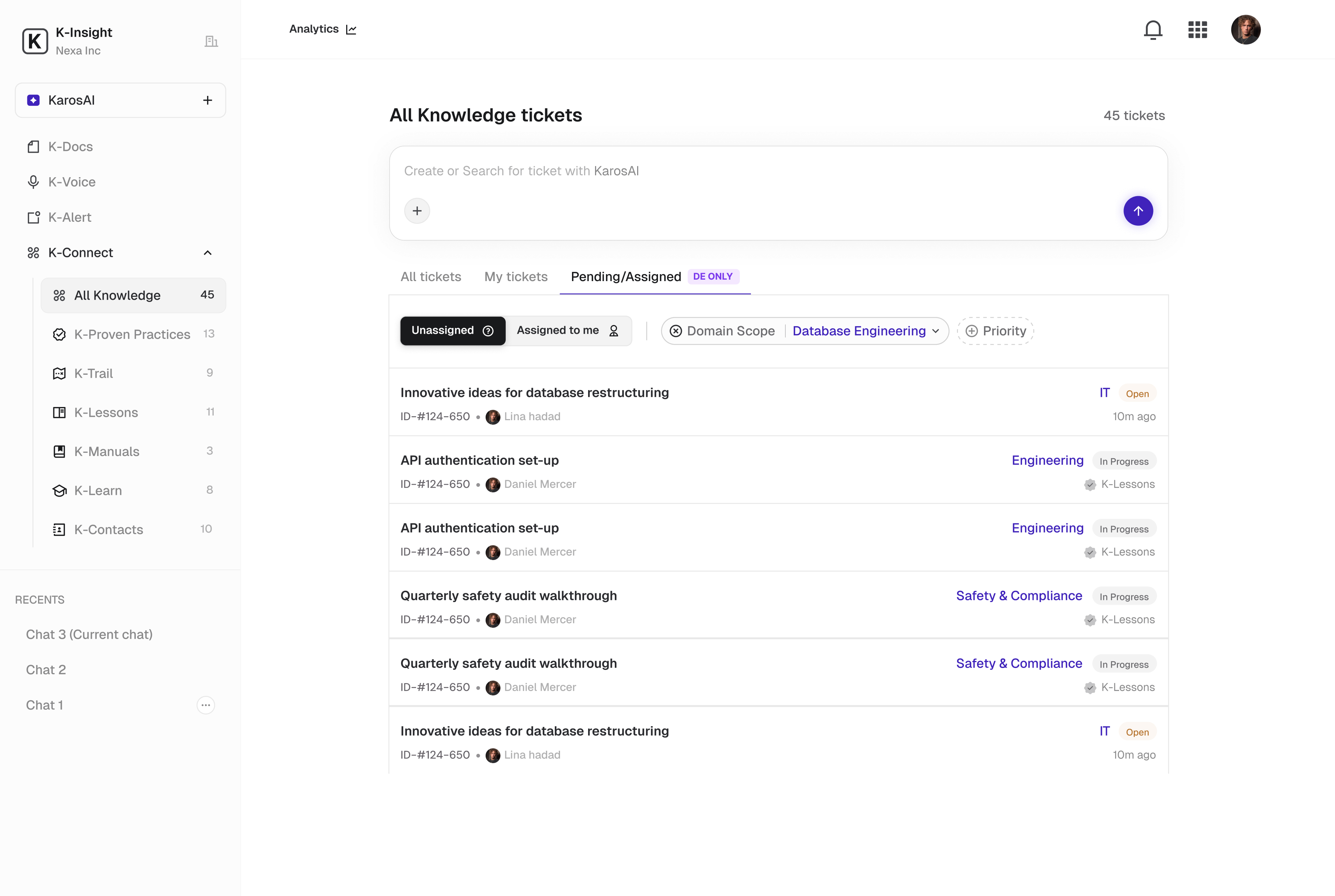This screenshot has width=1335, height=896.
Task: Add a Priority filter
Action: 995,332
